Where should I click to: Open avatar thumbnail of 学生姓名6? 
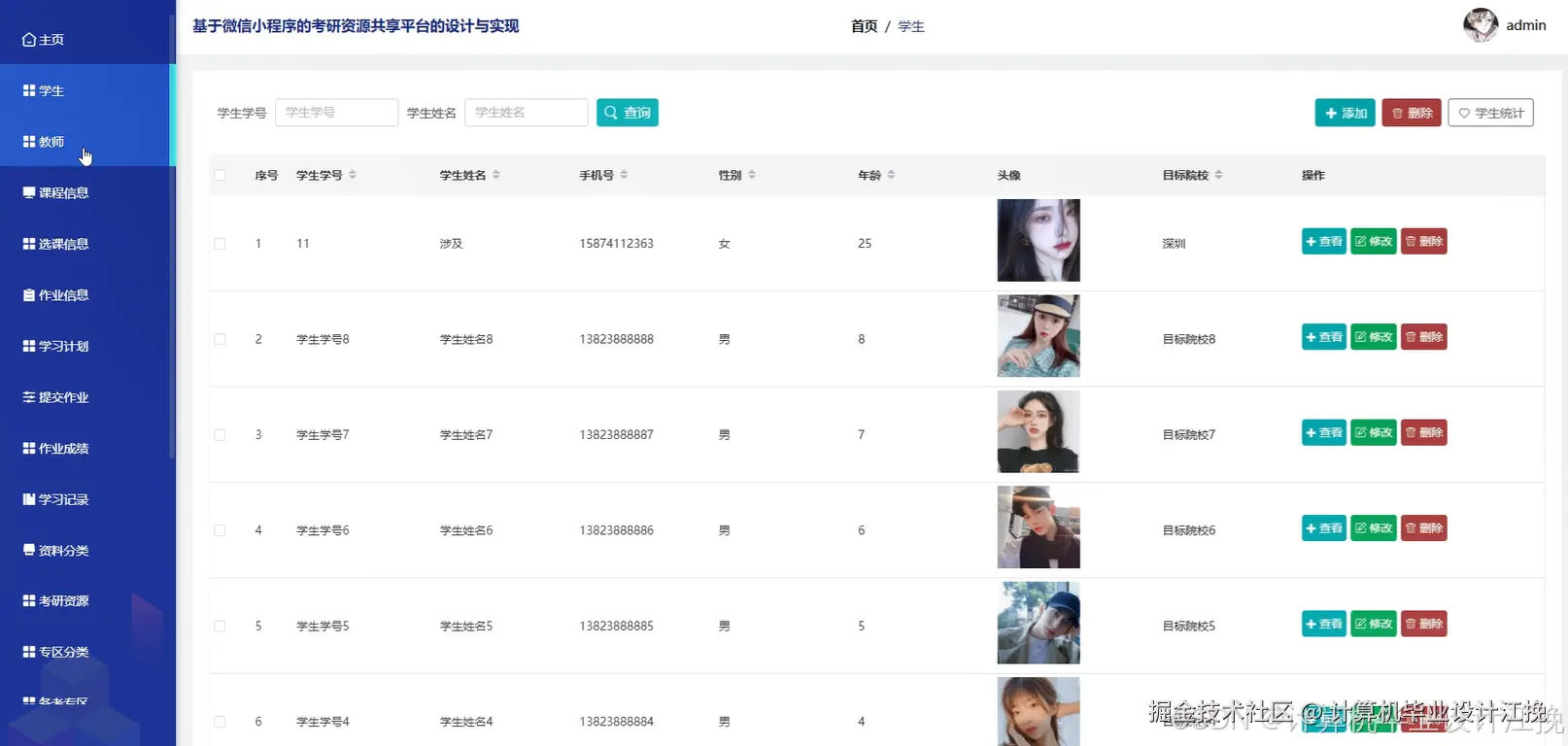[x=1039, y=527]
